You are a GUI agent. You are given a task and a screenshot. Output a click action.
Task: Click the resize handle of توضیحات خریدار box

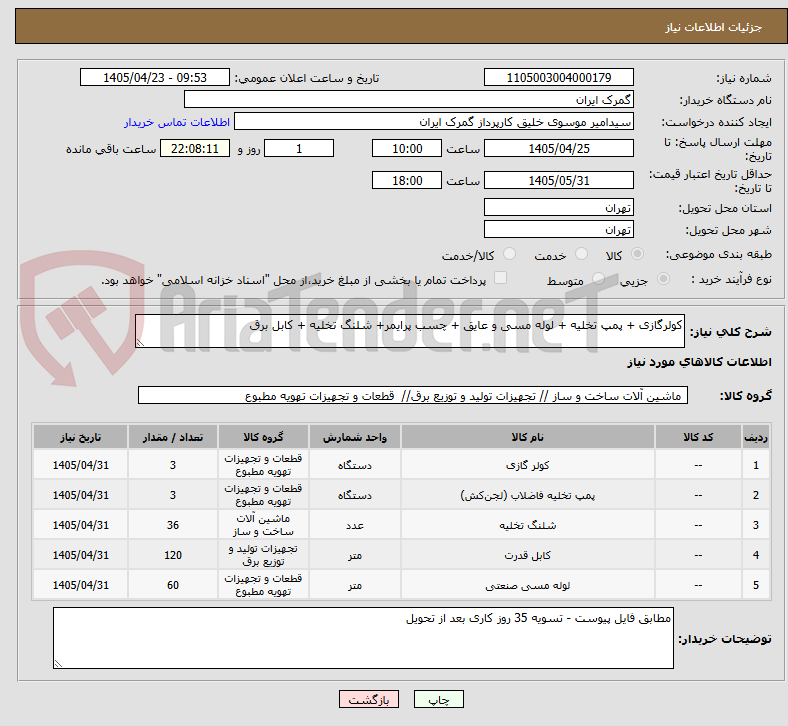click(x=58, y=663)
